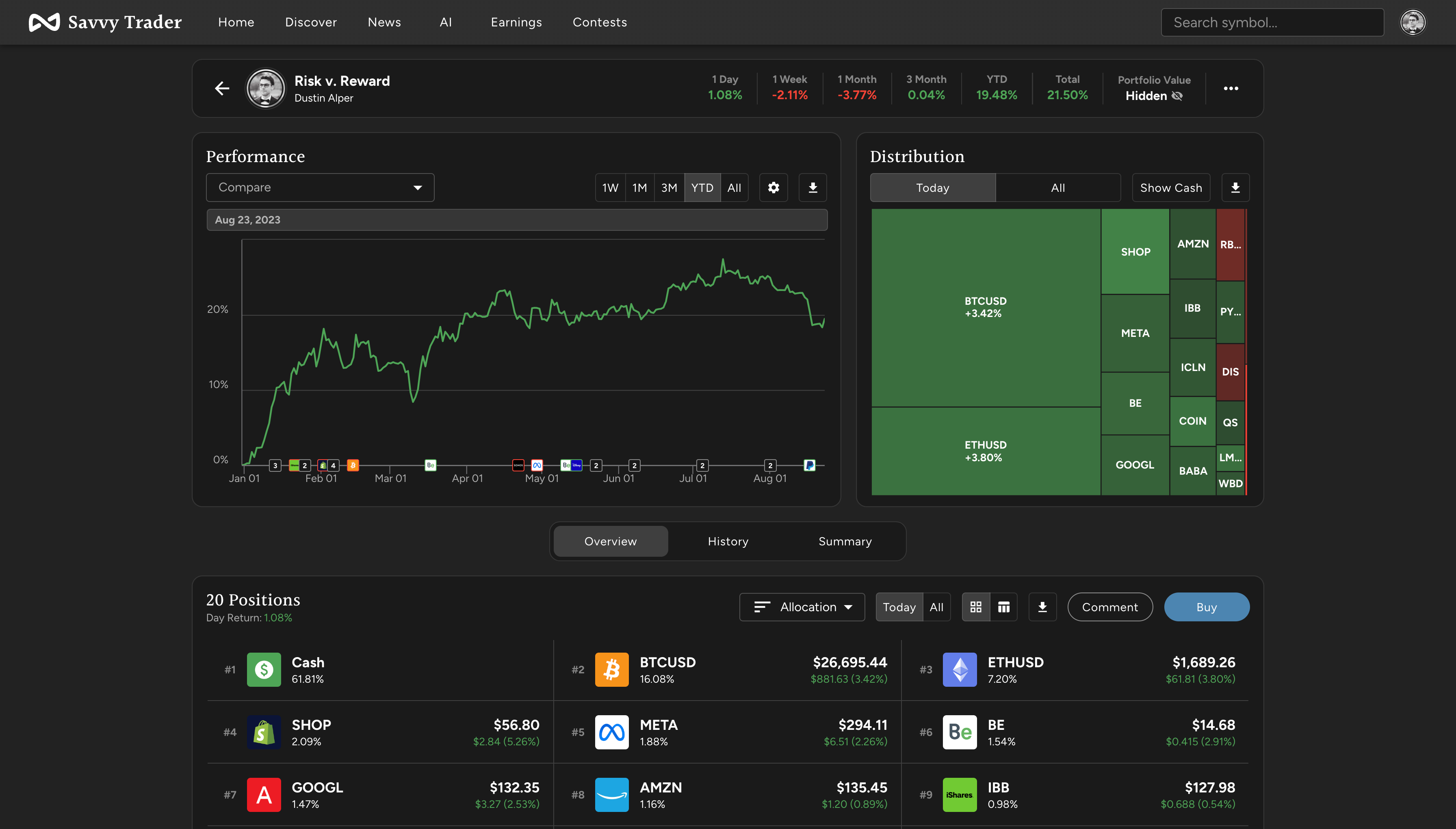
Task: Open the Allocation sort dropdown
Action: (802, 607)
